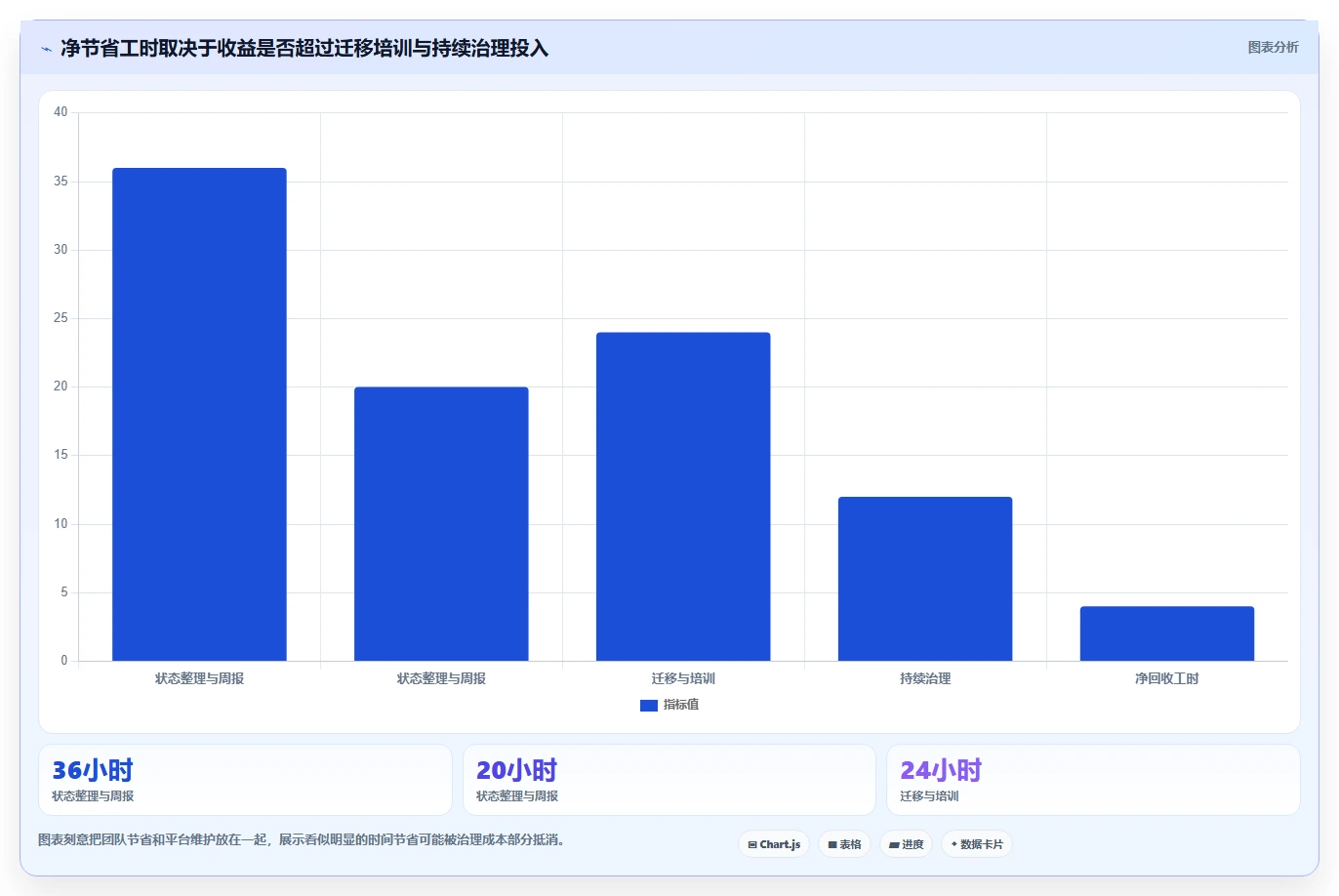
Task: Click the x-axis label 持续治理
Action: point(925,678)
